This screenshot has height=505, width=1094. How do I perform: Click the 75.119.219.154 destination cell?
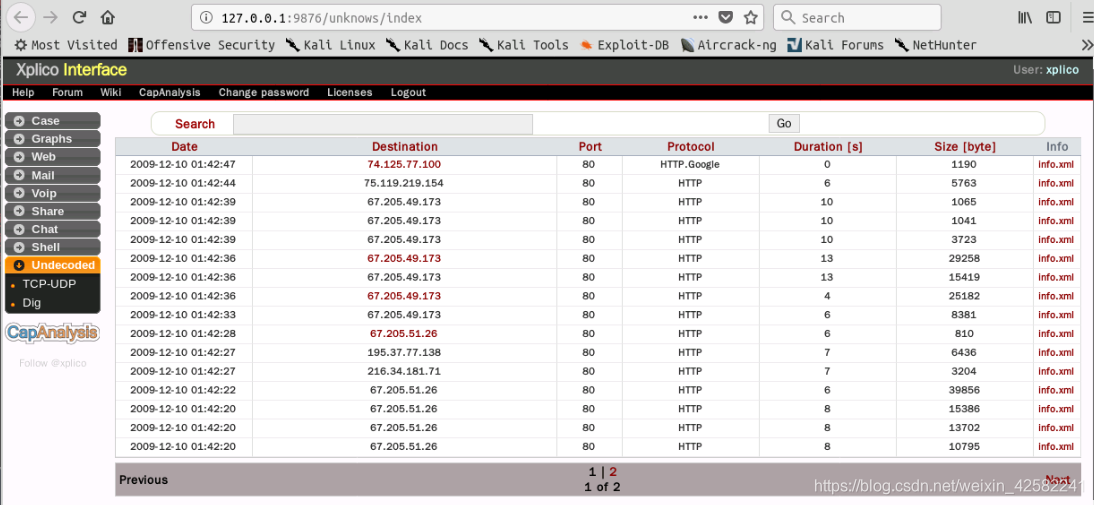pos(404,183)
